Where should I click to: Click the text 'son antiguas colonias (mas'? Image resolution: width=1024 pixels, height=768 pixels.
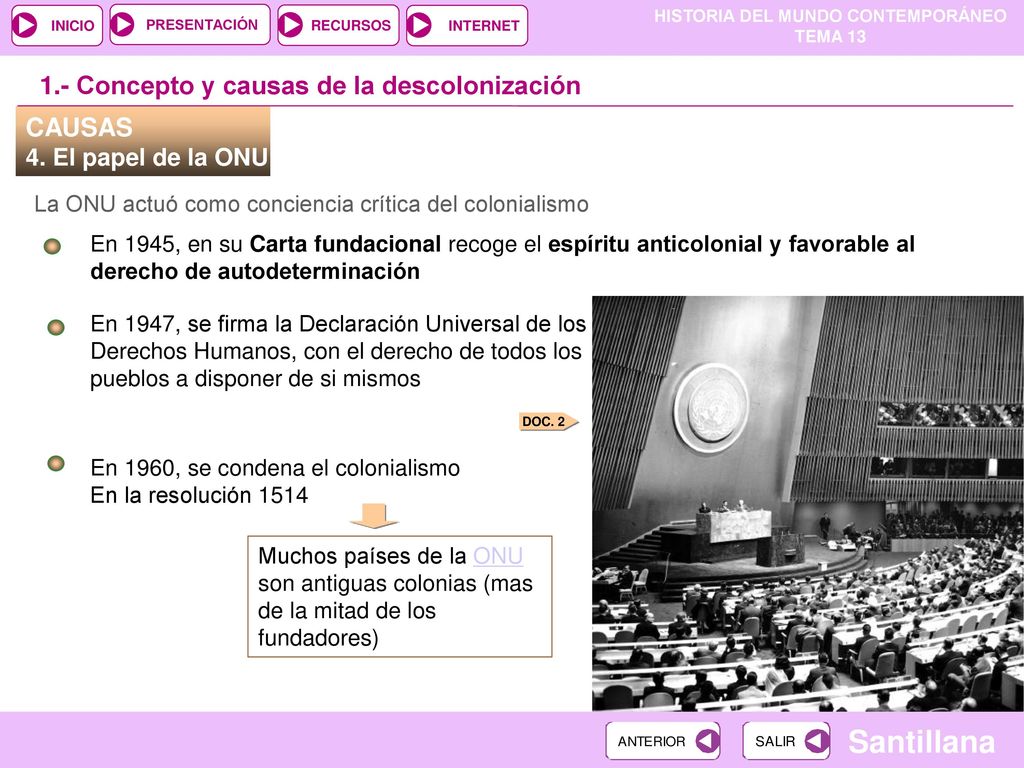click(395, 583)
